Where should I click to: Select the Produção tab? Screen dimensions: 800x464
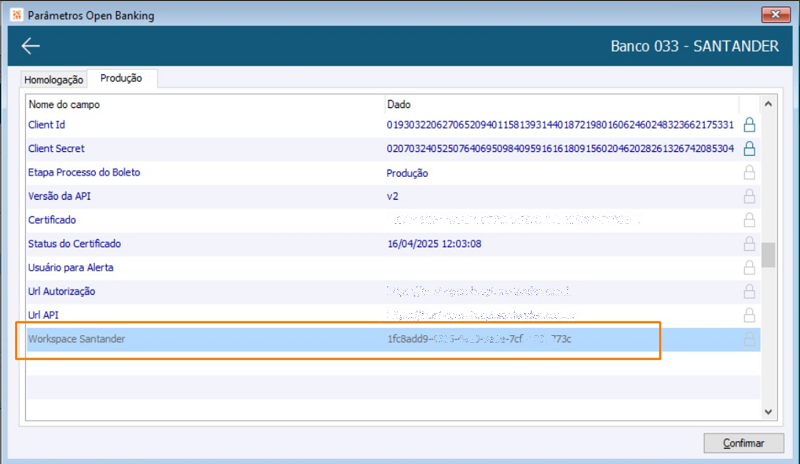point(121,78)
